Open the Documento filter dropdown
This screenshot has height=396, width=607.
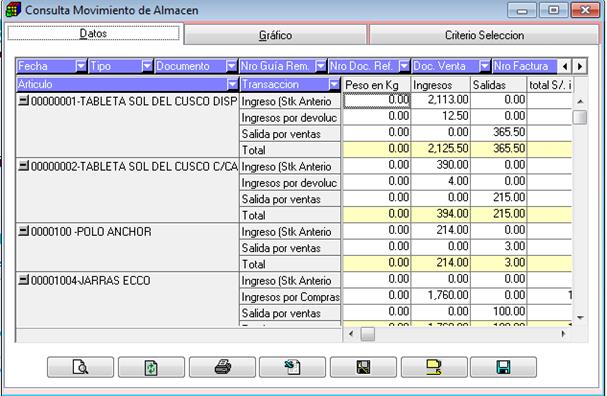[x=231, y=66]
